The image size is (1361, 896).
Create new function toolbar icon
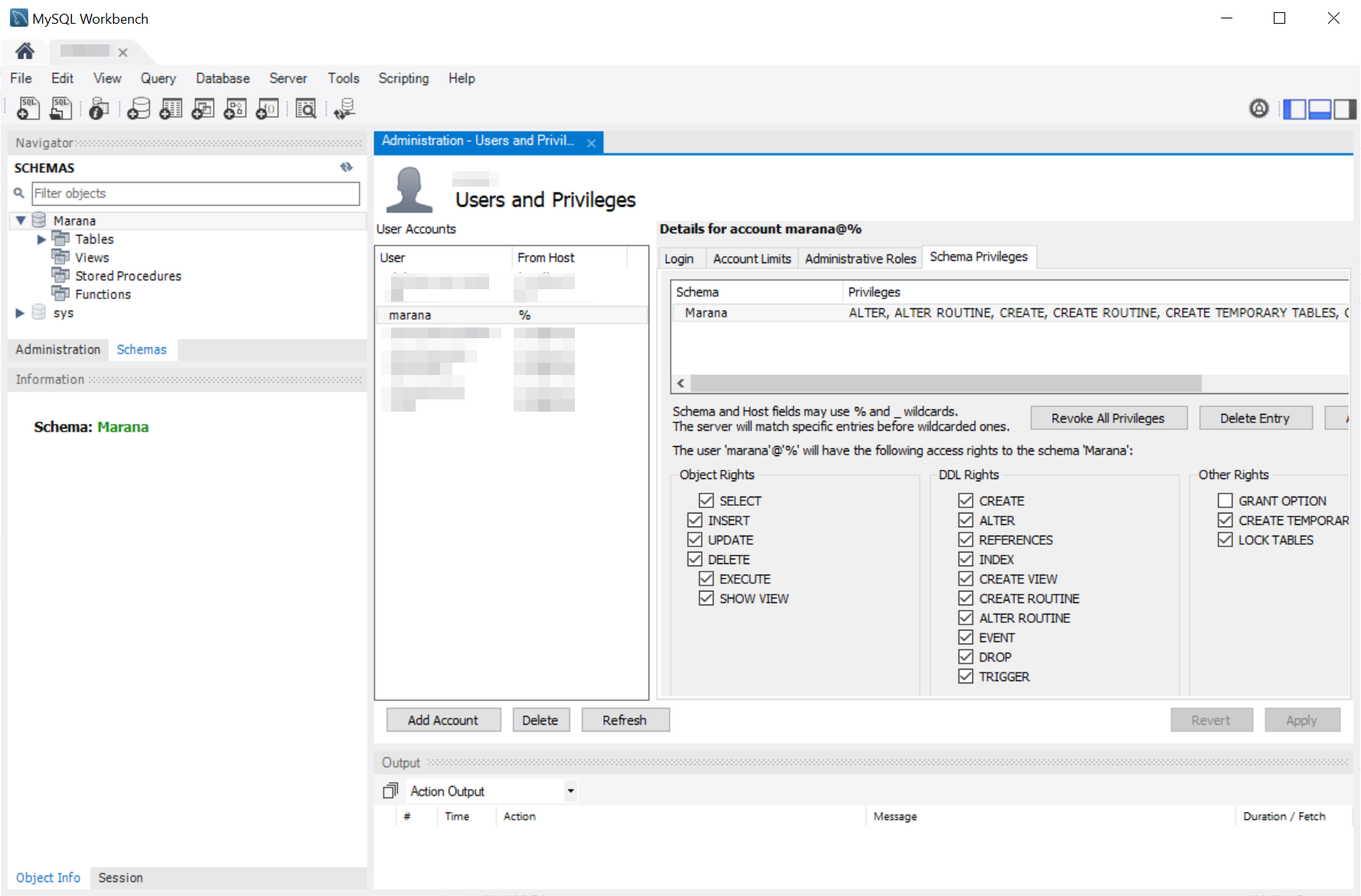click(x=267, y=109)
